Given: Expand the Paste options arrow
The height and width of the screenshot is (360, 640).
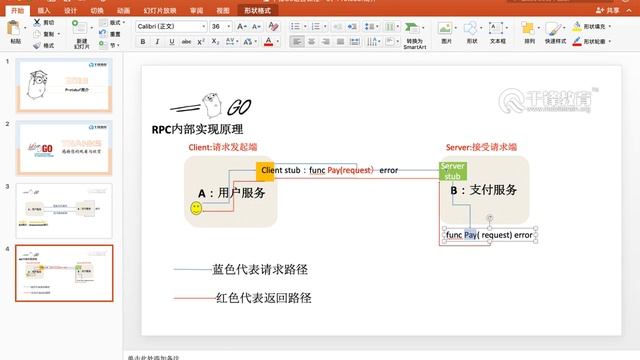Looking at the screenshot, I should coord(25,28).
